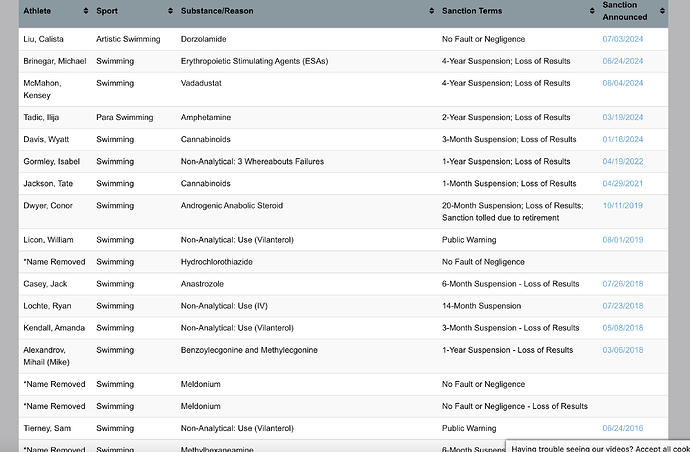Select athlete name Kendall, Amanda

[x=54, y=328]
